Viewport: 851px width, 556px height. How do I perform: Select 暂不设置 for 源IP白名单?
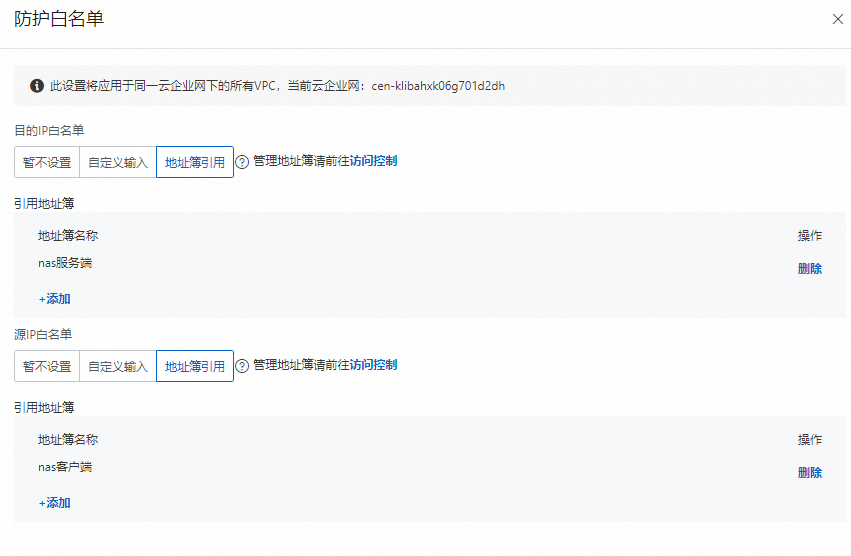[x=47, y=367]
